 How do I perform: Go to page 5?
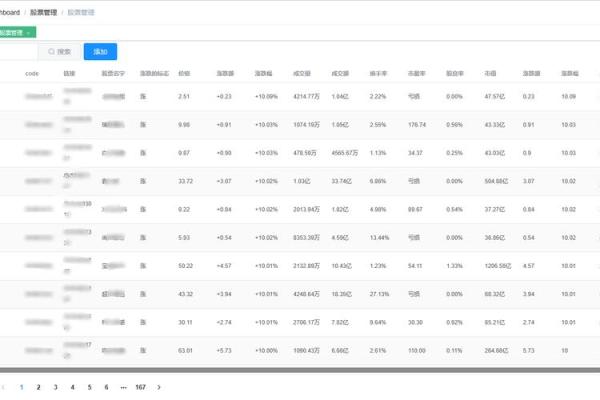pyautogui.click(x=90, y=387)
